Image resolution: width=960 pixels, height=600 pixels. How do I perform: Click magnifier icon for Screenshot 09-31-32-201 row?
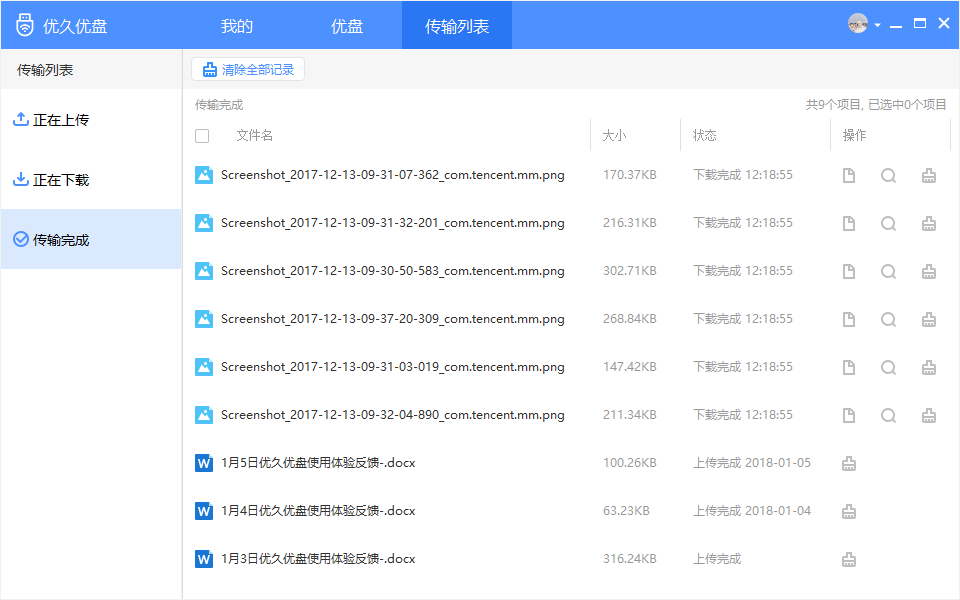coord(888,223)
